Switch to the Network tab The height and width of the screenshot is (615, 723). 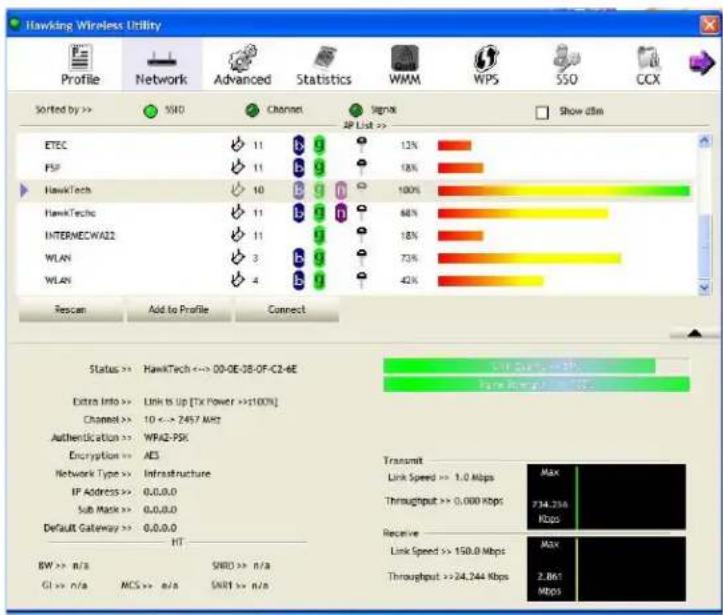(161, 65)
